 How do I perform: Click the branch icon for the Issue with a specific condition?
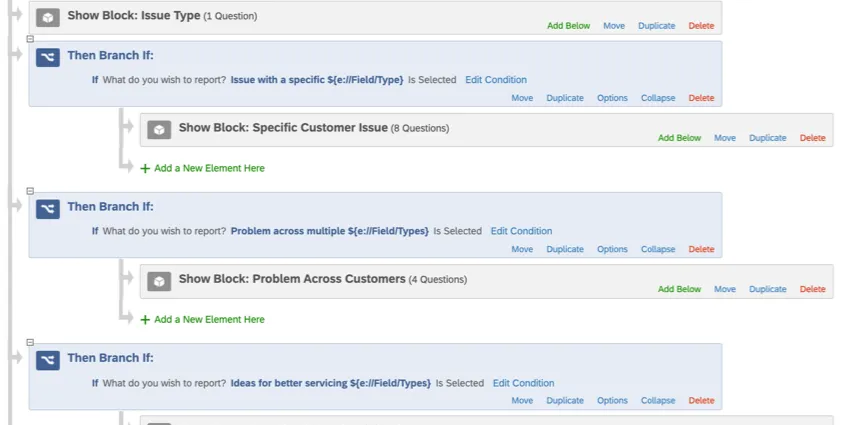click(x=47, y=57)
